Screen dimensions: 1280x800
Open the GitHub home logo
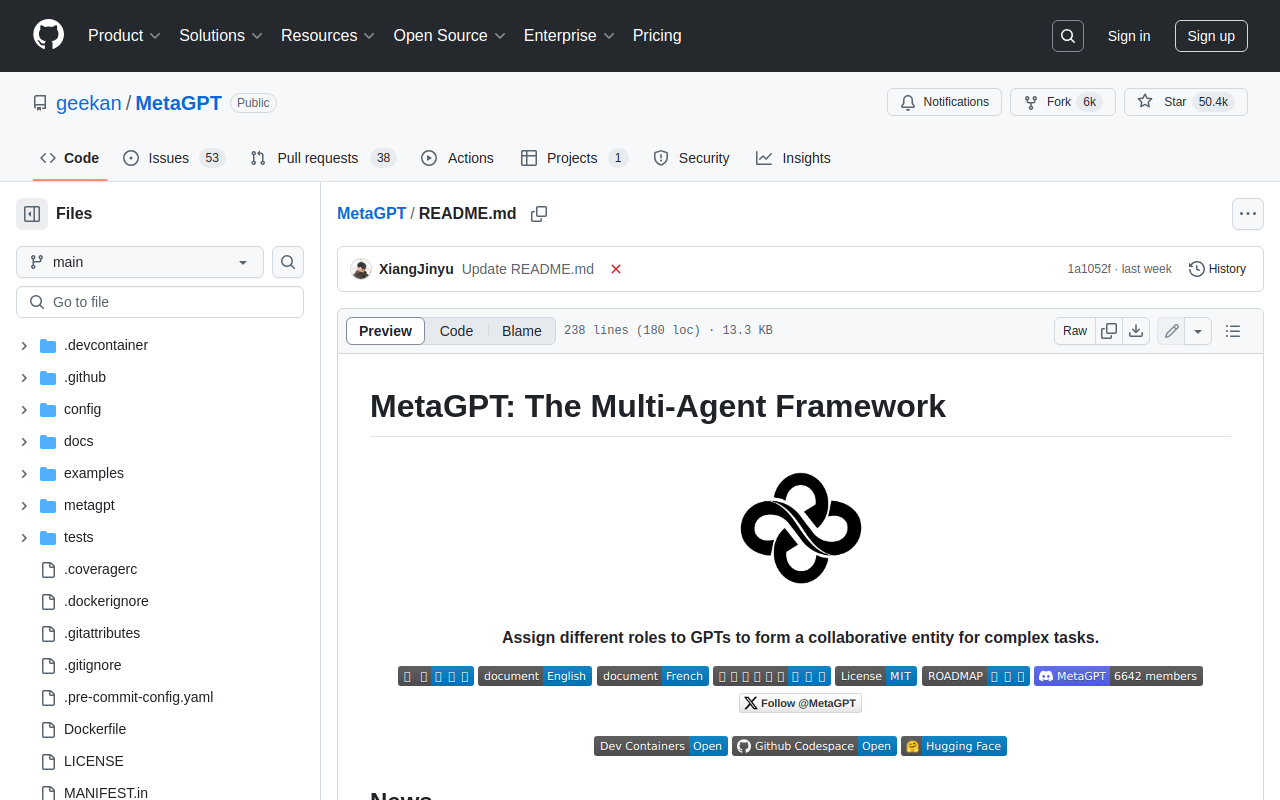tap(48, 35)
